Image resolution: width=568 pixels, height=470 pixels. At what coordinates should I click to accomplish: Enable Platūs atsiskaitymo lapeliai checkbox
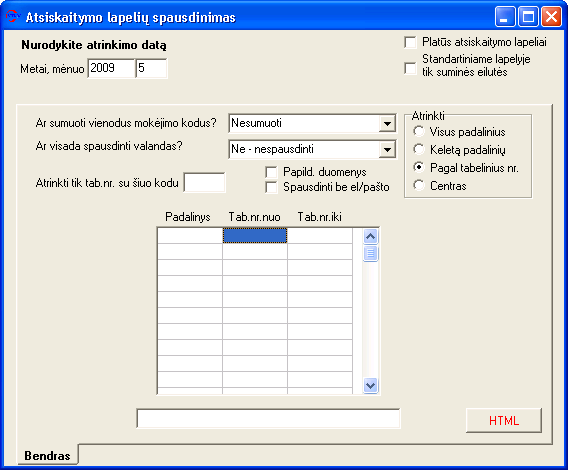[410, 42]
